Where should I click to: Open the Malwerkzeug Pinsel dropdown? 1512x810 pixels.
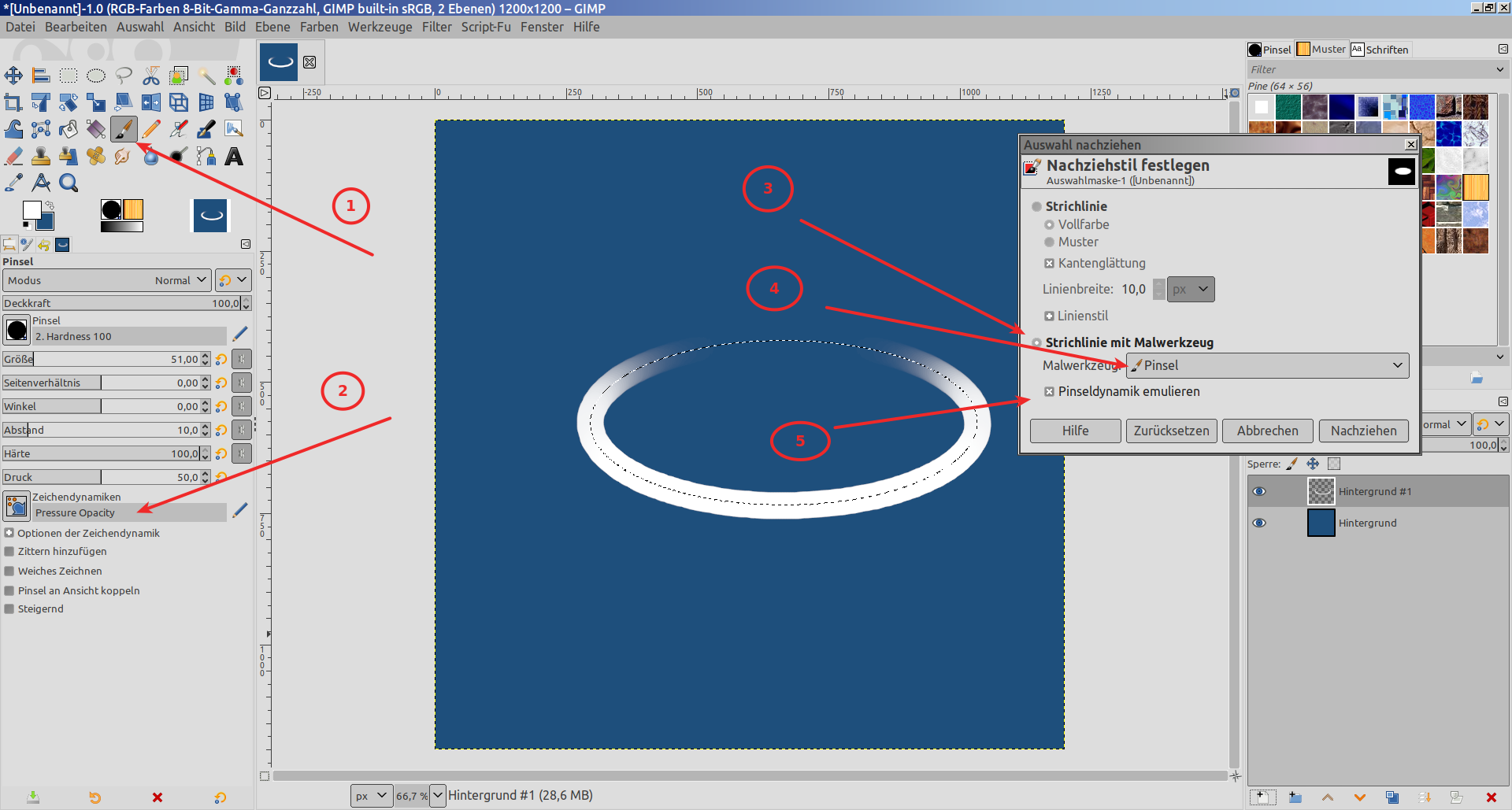point(1267,365)
